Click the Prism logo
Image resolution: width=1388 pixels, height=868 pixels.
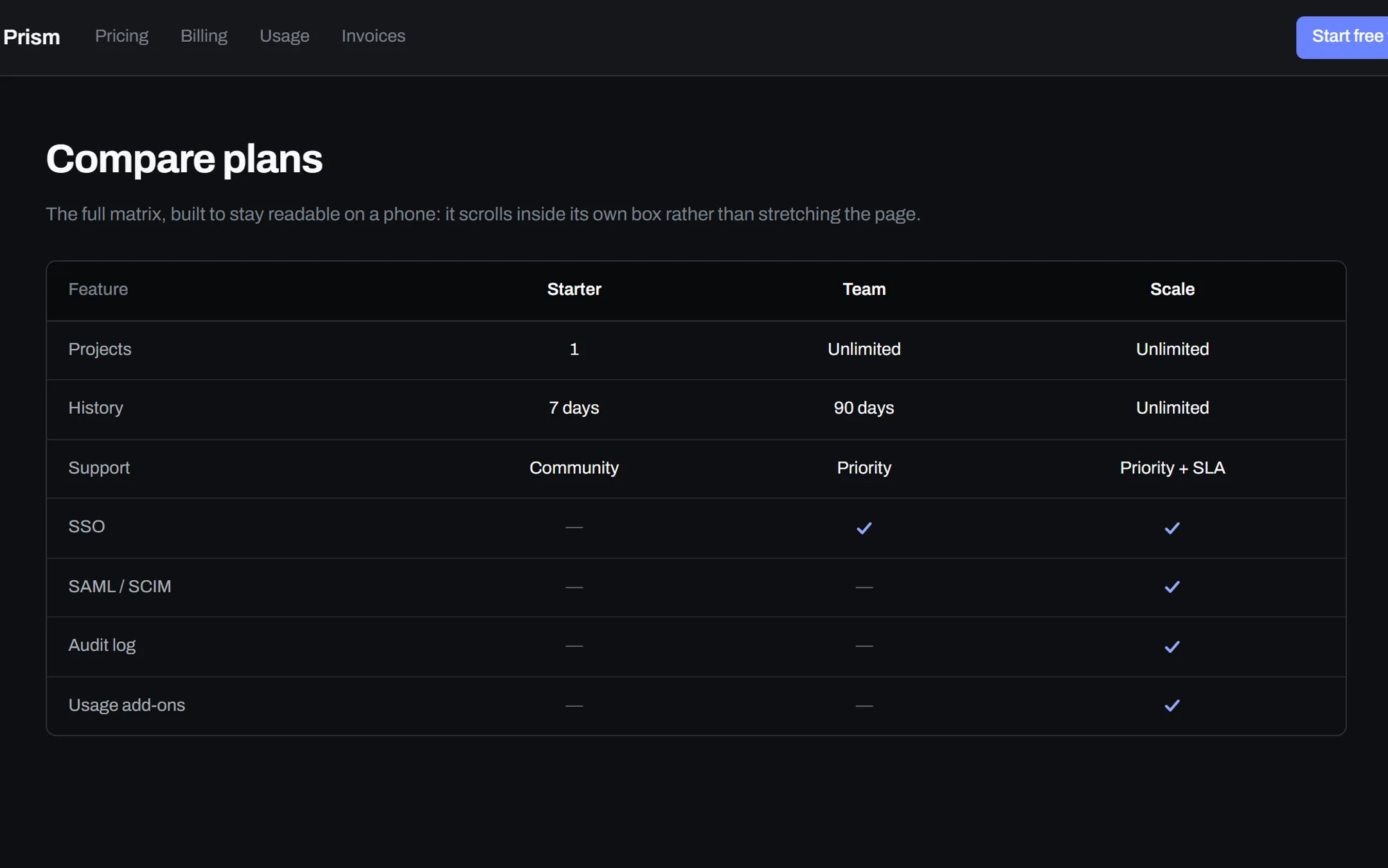tap(31, 37)
